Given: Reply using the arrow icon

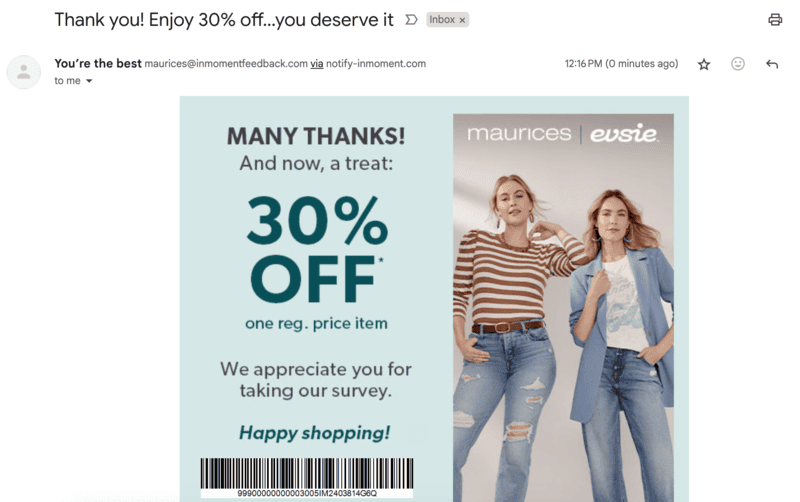Looking at the screenshot, I should pos(772,64).
